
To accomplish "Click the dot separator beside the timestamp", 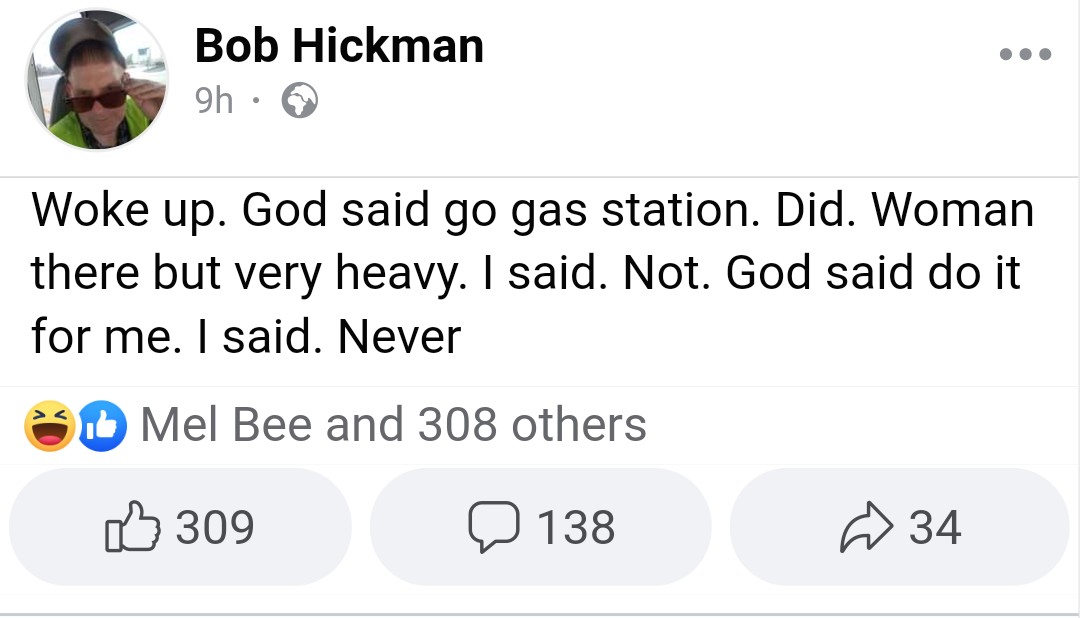I will point(257,101).
